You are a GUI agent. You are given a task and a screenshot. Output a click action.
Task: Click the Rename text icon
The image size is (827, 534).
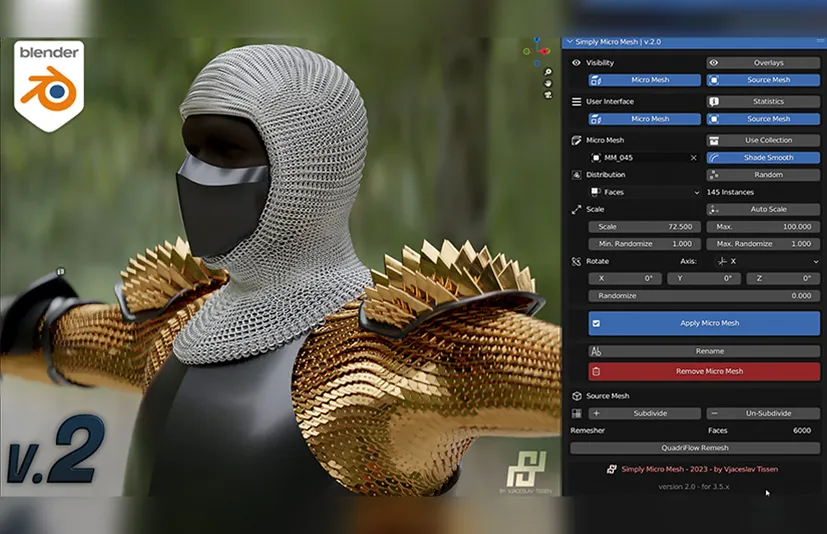pos(596,351)
